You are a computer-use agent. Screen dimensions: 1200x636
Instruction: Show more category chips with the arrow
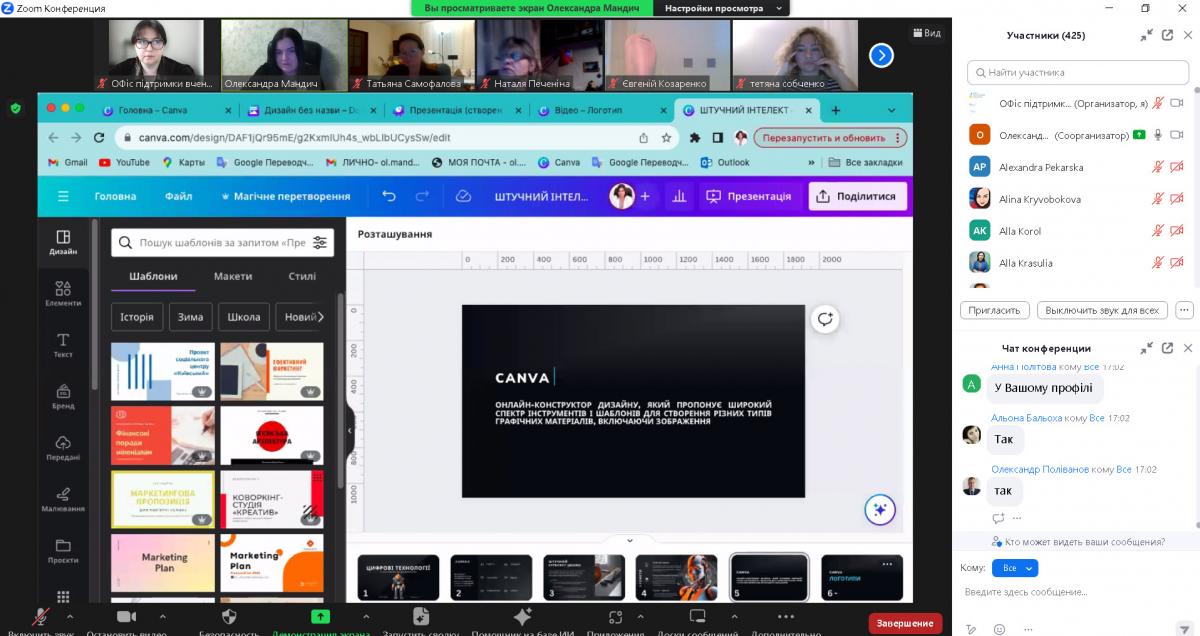[320, 317]
